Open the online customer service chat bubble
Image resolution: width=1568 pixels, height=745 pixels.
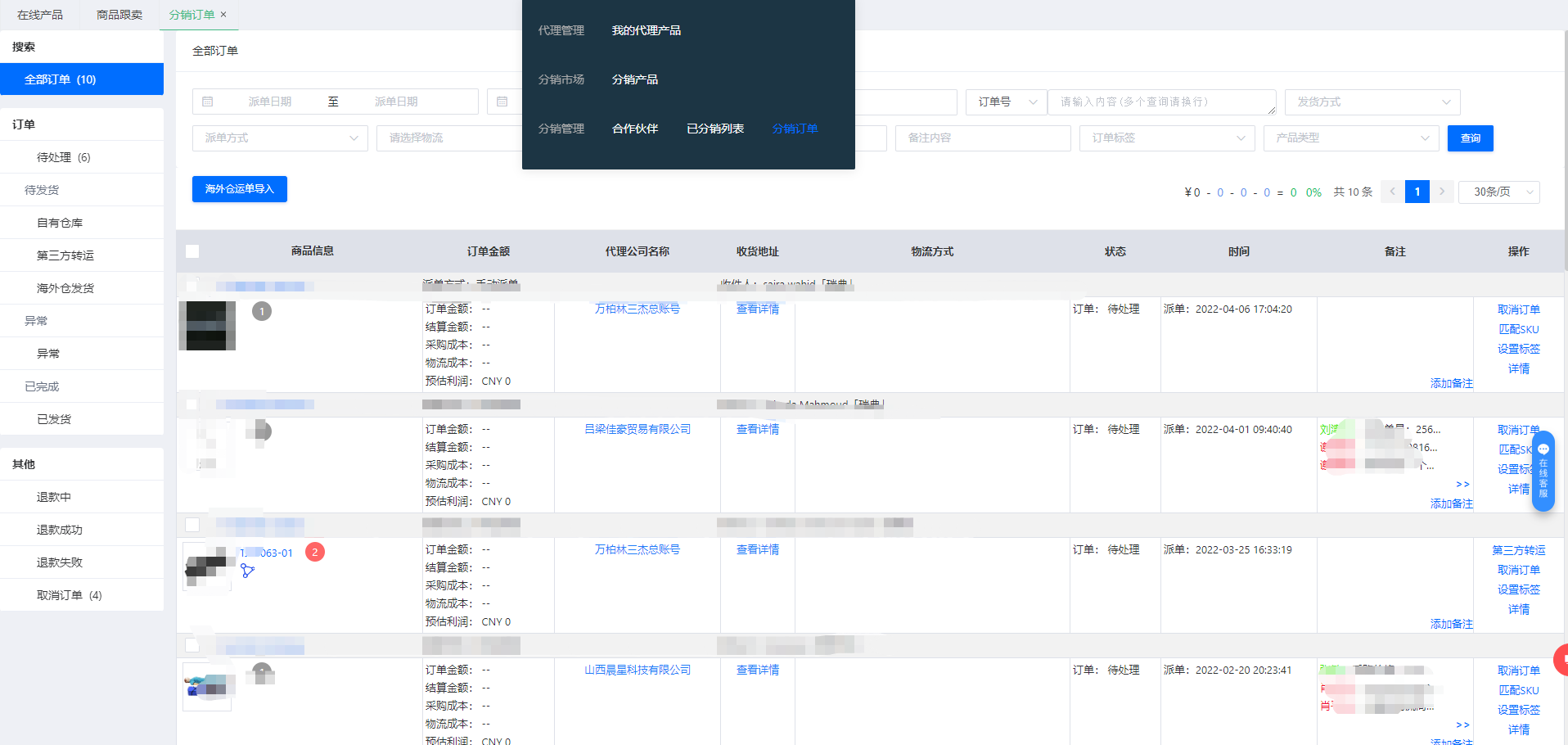point(1543,471)
